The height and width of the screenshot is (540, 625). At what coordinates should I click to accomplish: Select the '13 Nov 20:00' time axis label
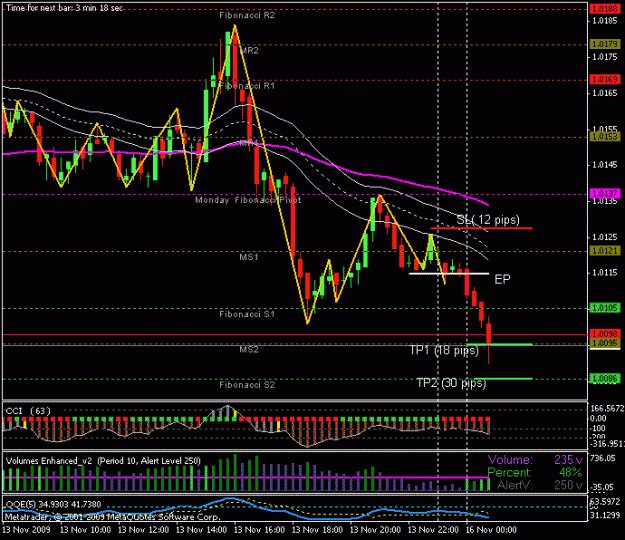point(375,530)
